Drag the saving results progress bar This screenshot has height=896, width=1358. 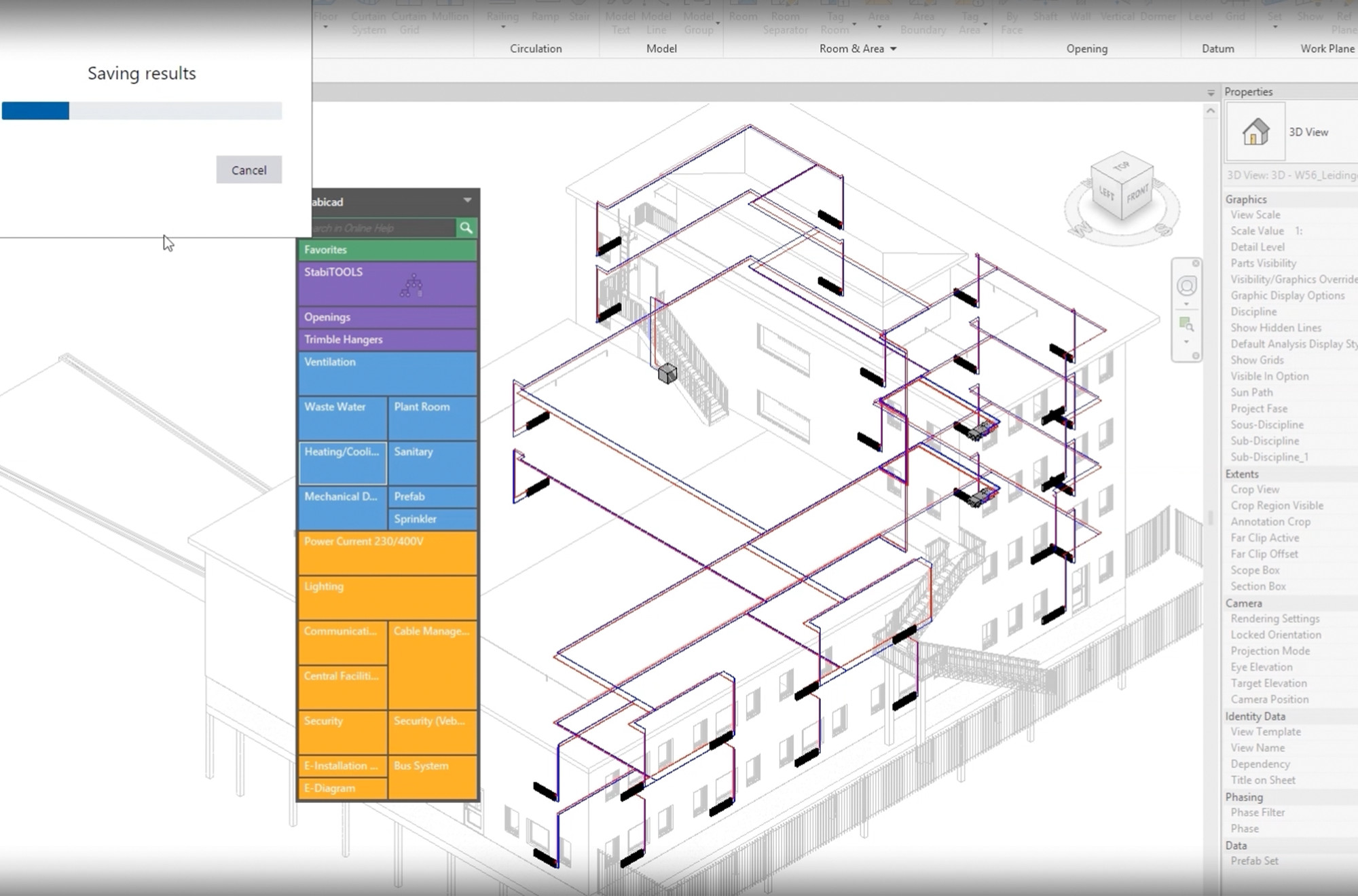click(142, 110)
